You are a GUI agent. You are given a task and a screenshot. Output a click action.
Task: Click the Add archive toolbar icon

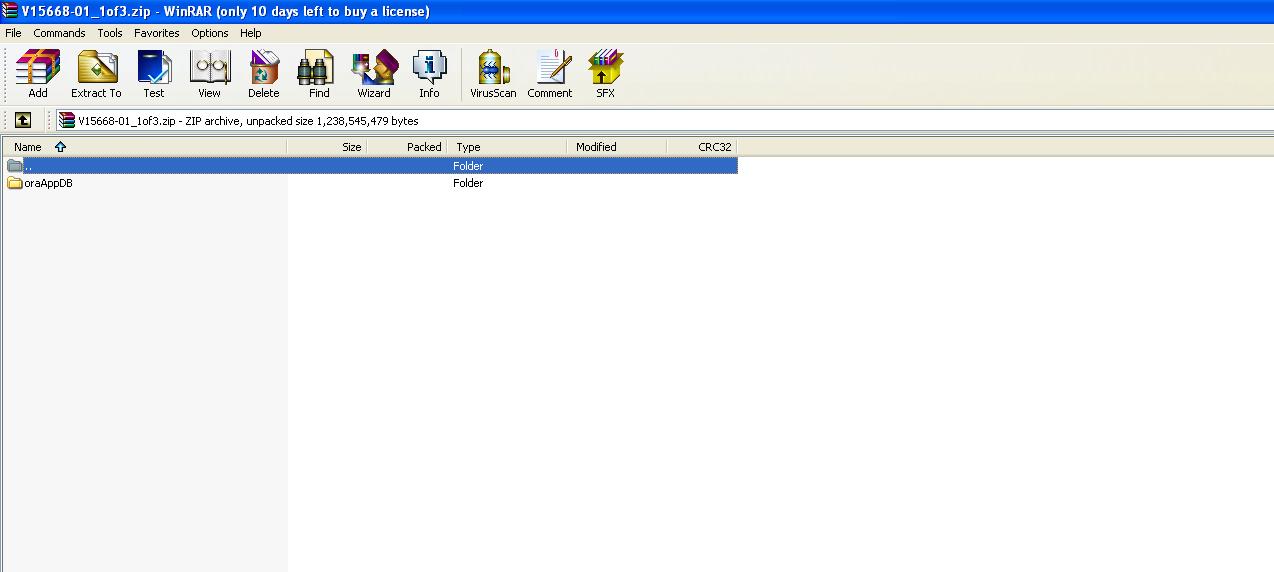pos(38,74)
